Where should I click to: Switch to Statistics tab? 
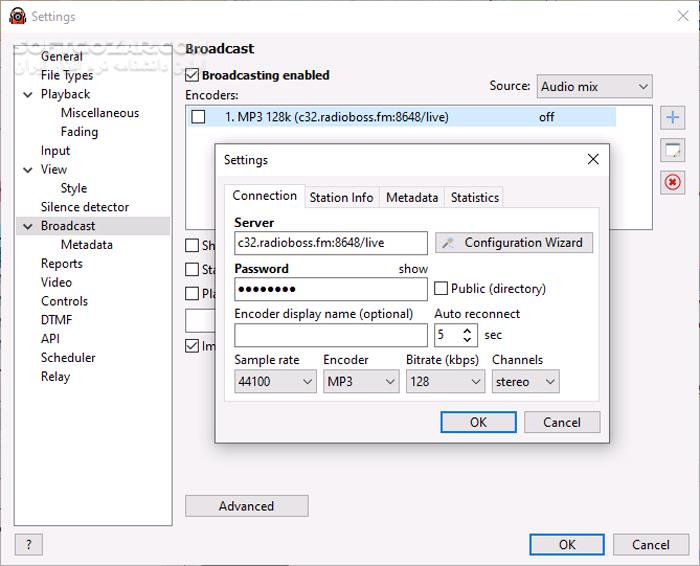pos(475,197)
